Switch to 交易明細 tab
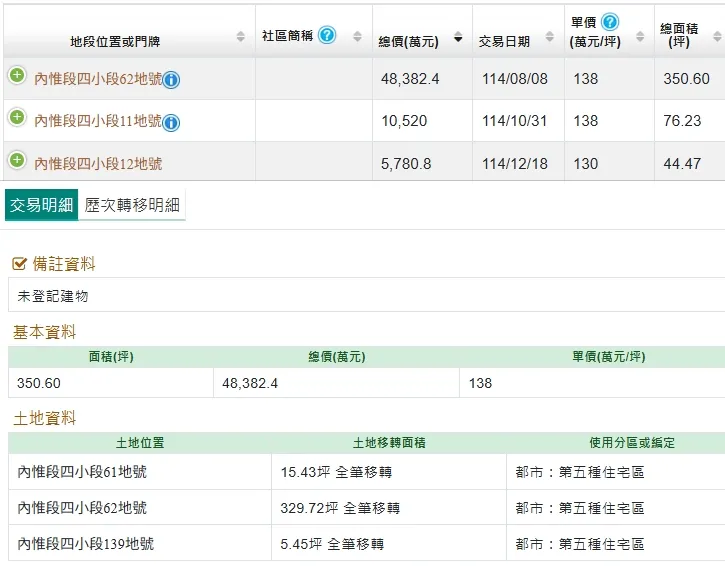The width and height of the screenshot is (725, 566). pos(41,205)
